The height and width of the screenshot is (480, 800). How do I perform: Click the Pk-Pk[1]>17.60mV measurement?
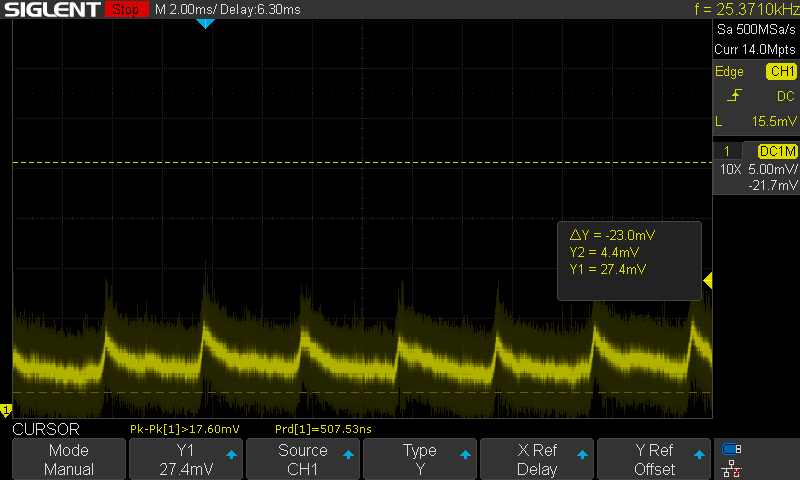185,429
